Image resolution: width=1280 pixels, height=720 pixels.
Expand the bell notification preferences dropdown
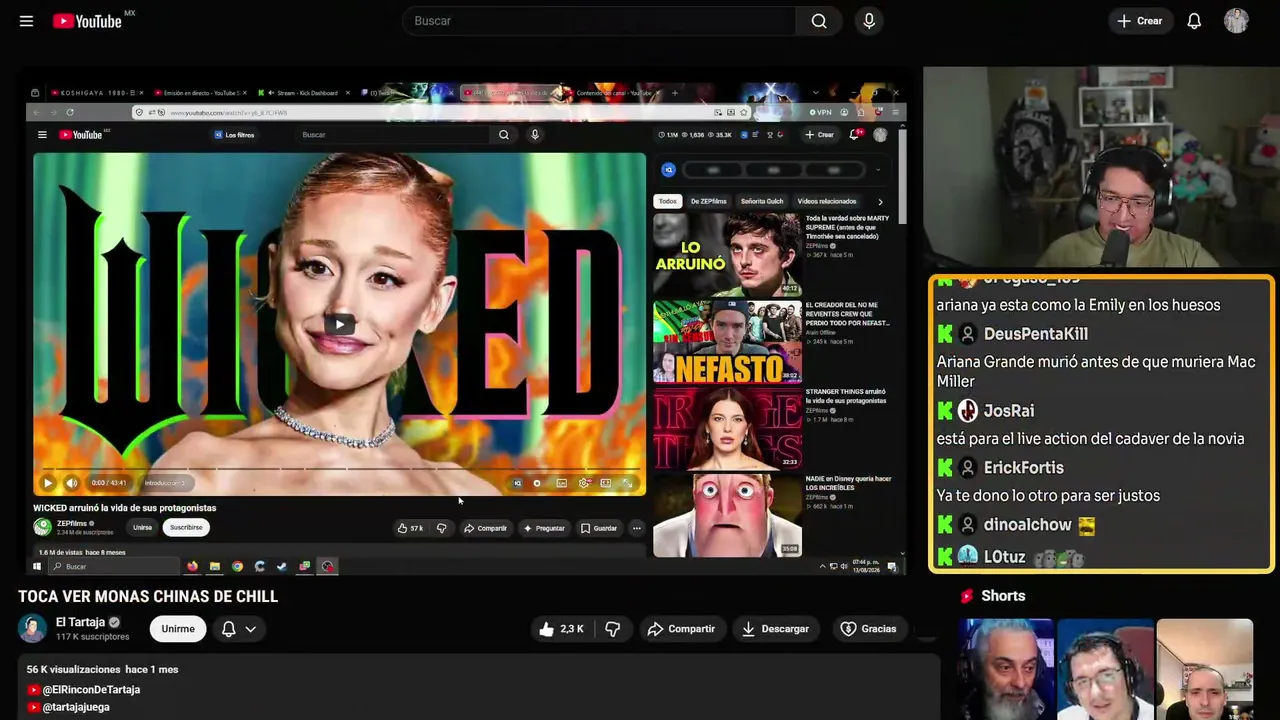coord(239,629)
